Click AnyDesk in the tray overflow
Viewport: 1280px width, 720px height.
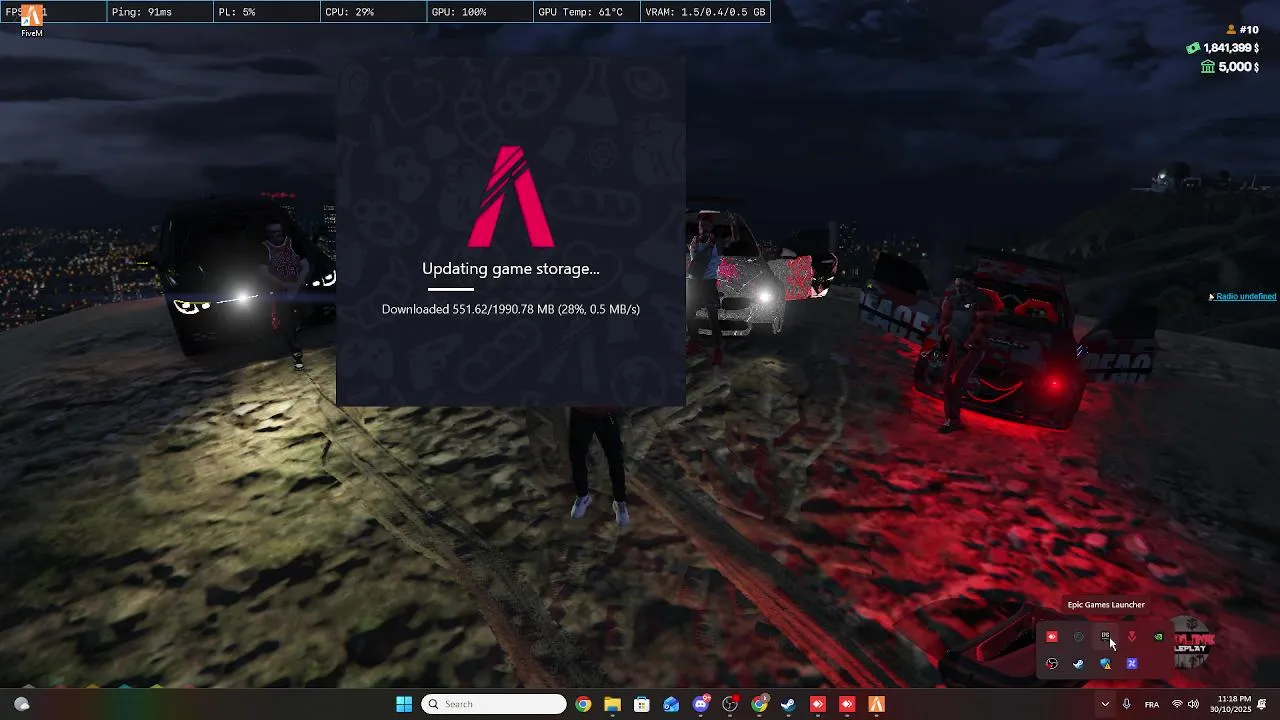tap(1052, 636)
